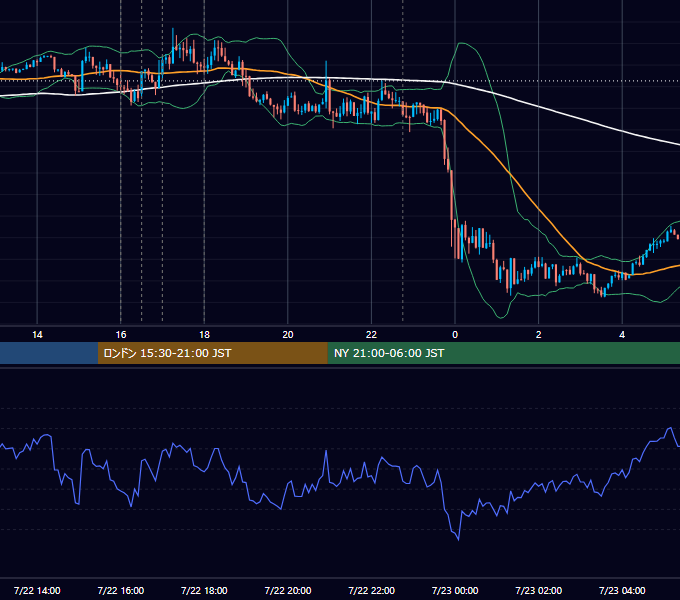Click the 7/22 20:00 label on the oscillator axis

click(x=288, y=590)
